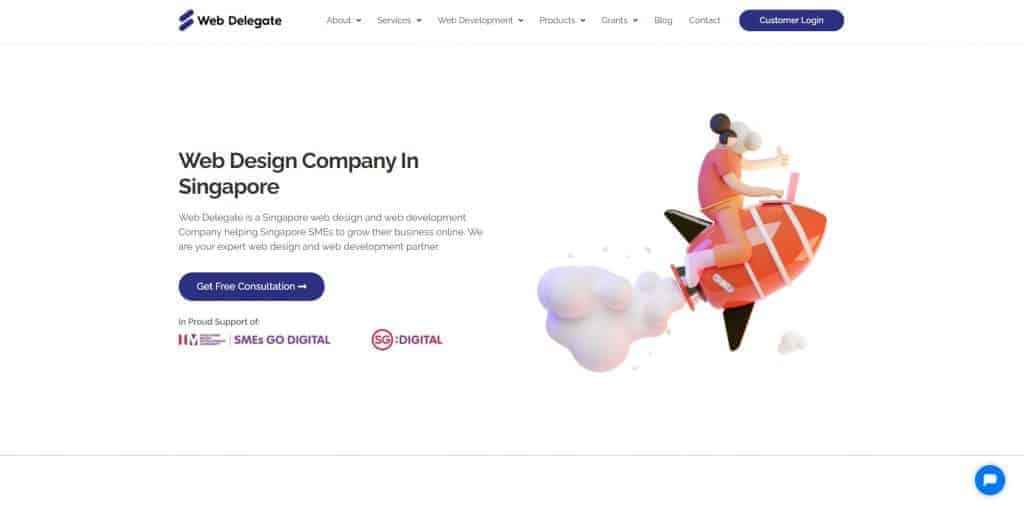Screen dimensions: 1024x513
Task: Click the Web Delegate S logo icon
Action: point(186,20)
